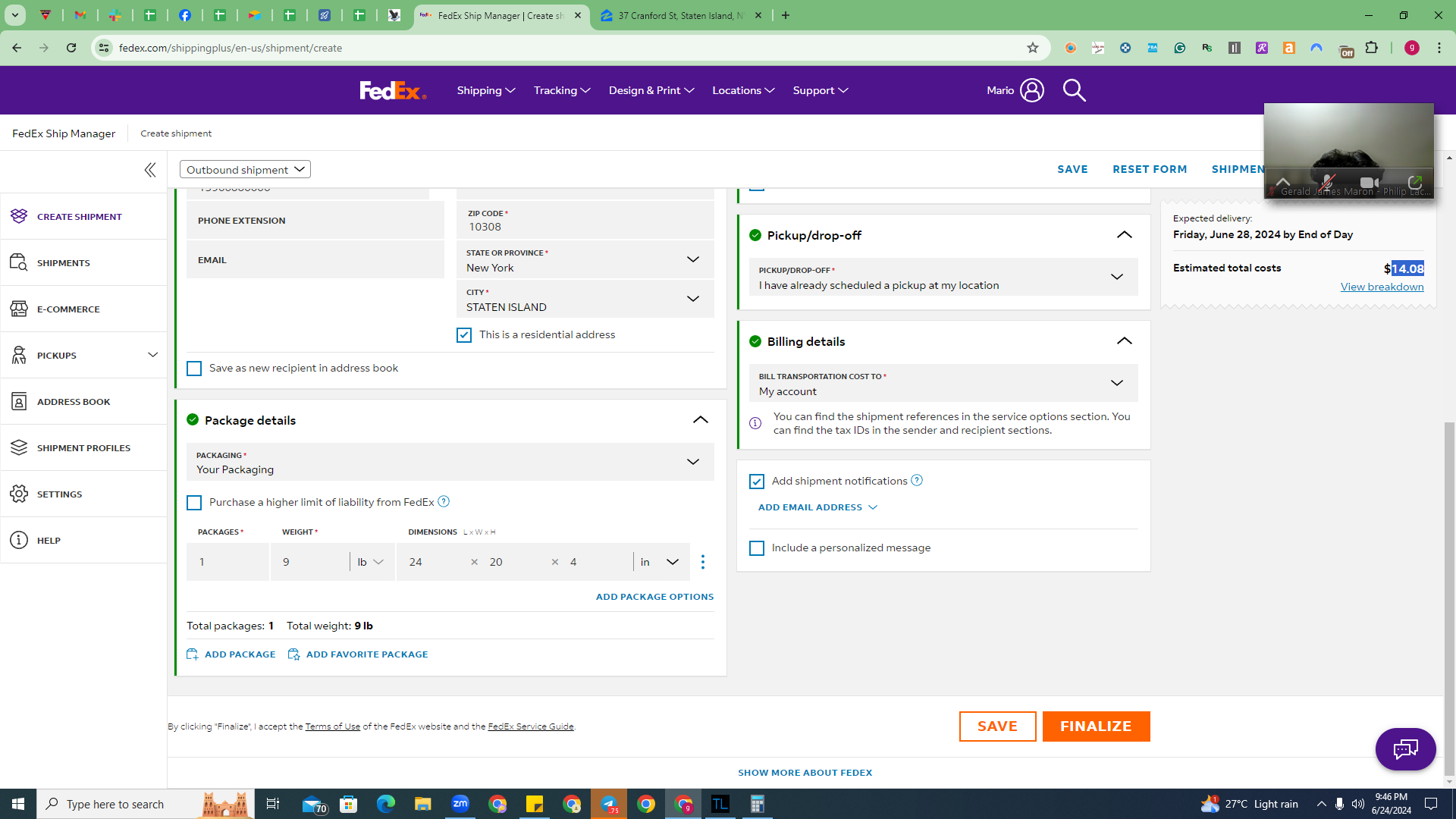
Task: Reload the page
Action: (x=71, y=48)
